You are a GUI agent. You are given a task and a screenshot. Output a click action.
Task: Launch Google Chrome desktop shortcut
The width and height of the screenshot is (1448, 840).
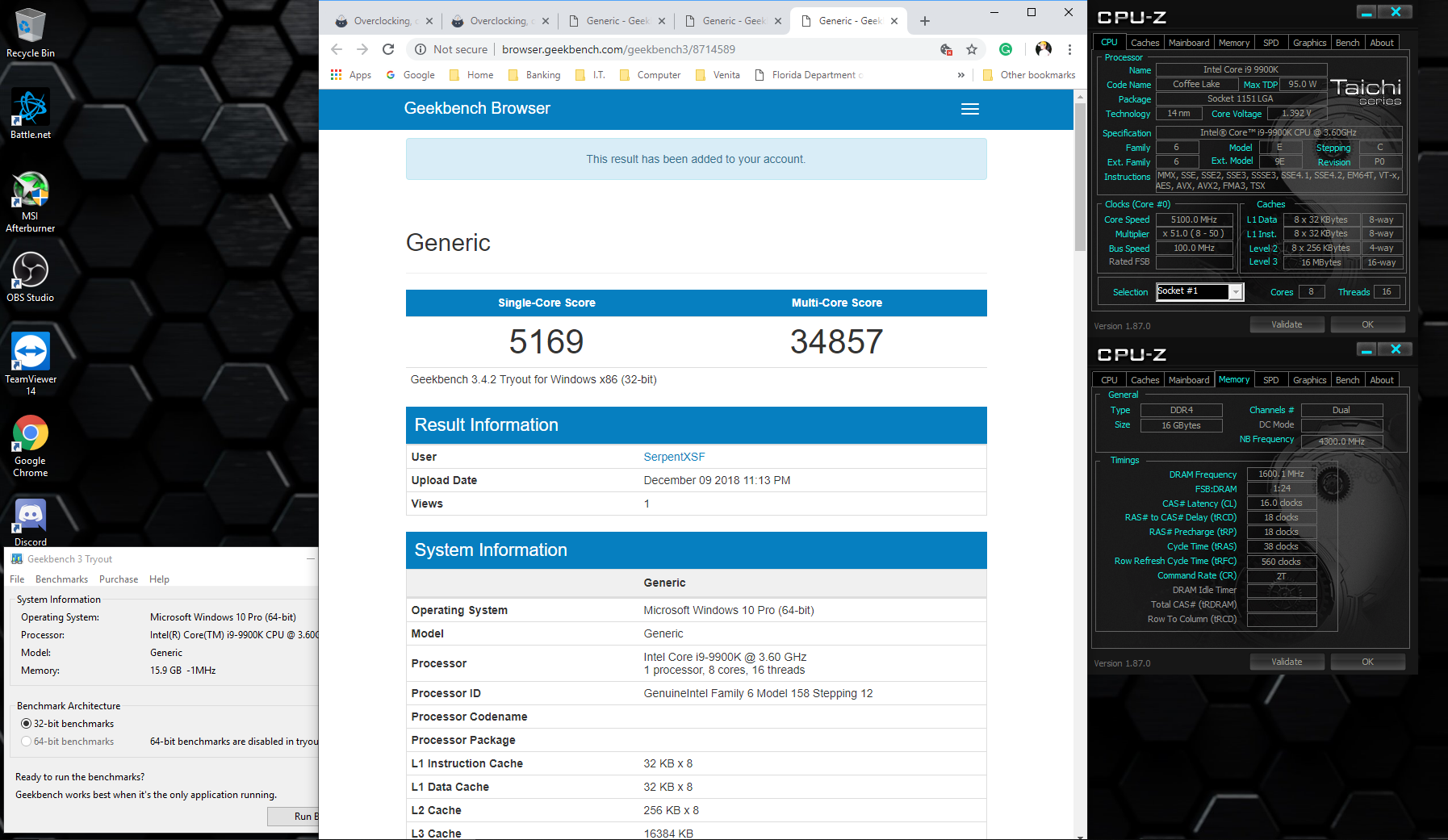[x=30, y=446]
